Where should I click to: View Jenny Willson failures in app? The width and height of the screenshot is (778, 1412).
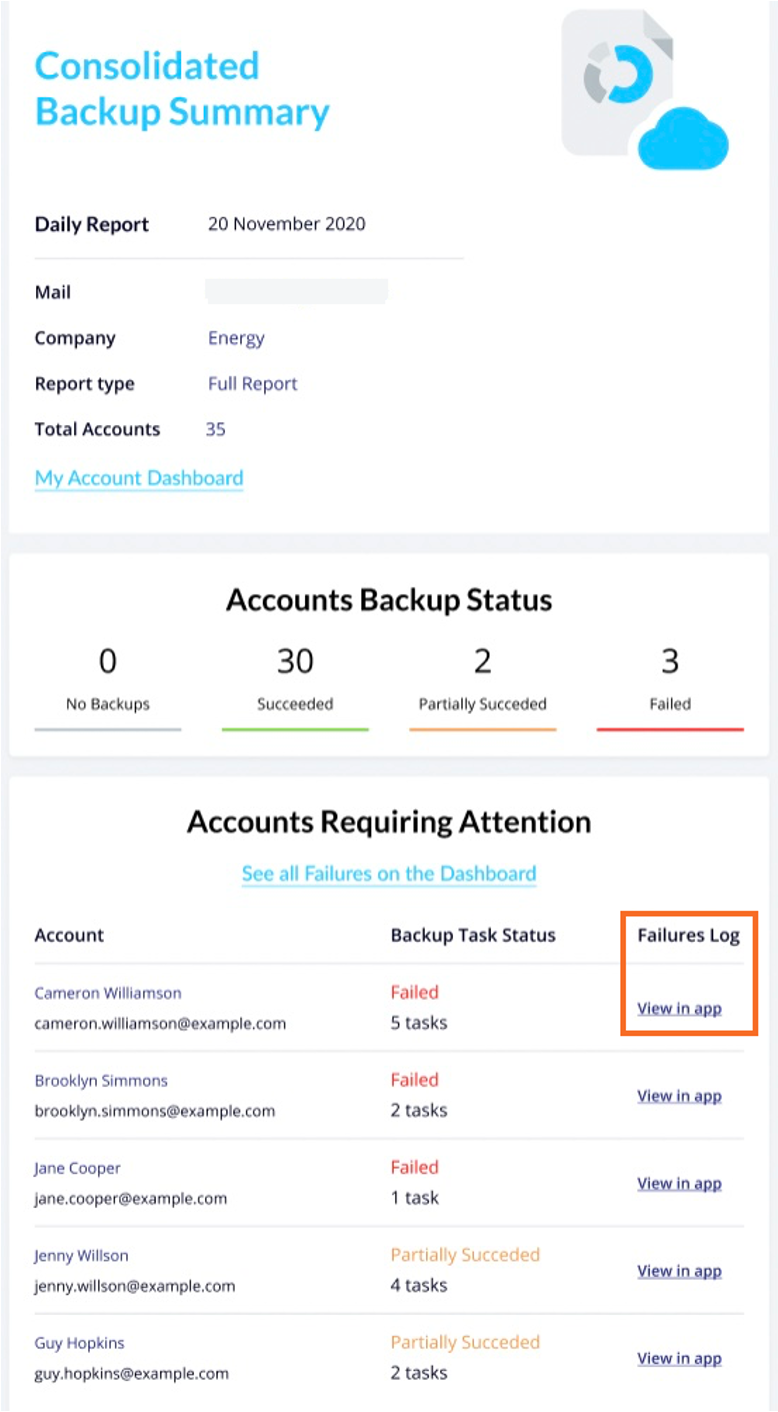(x=679, y=1270)
